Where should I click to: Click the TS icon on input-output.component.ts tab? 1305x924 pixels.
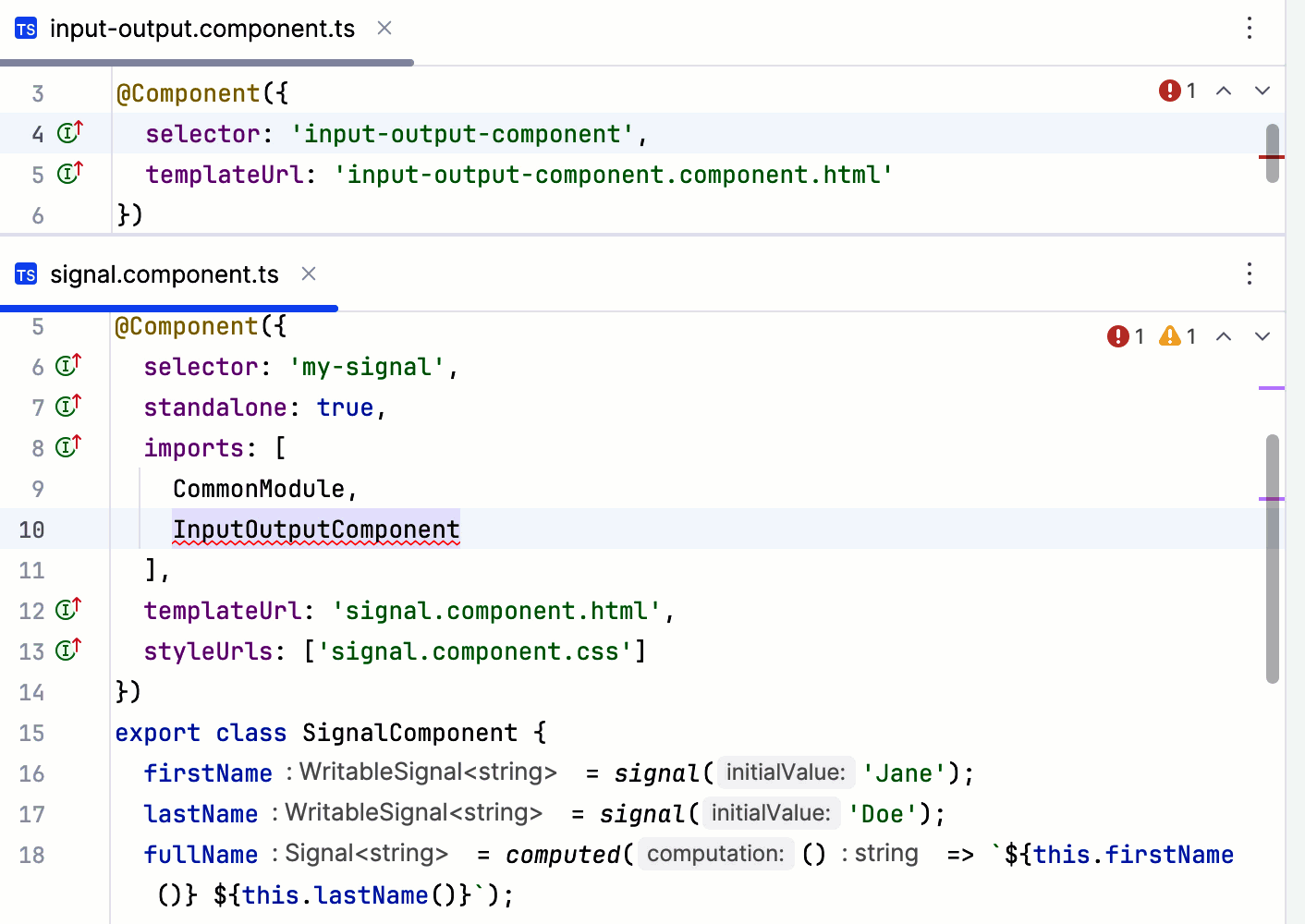click(x=25, y=29)
